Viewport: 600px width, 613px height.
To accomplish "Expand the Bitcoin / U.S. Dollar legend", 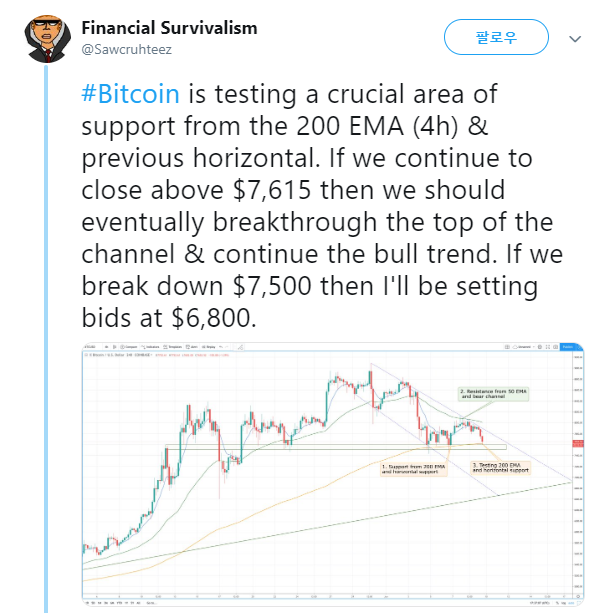I will coord(120,355).
